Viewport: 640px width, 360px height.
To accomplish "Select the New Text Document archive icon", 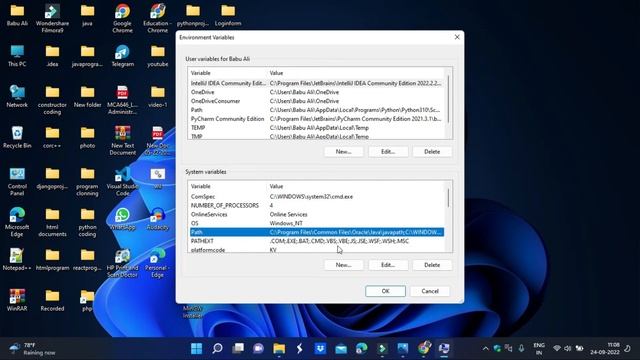I will click(122, 140).
